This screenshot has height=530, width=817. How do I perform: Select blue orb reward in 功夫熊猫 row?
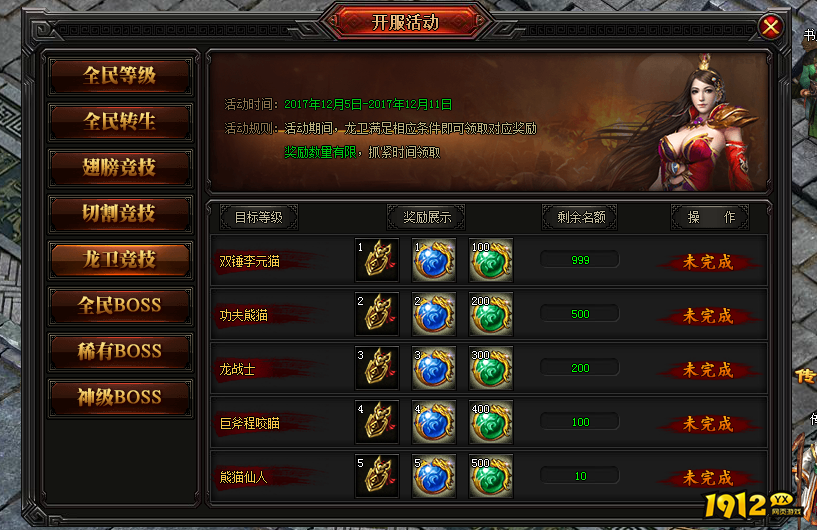[x=434, y=314]
